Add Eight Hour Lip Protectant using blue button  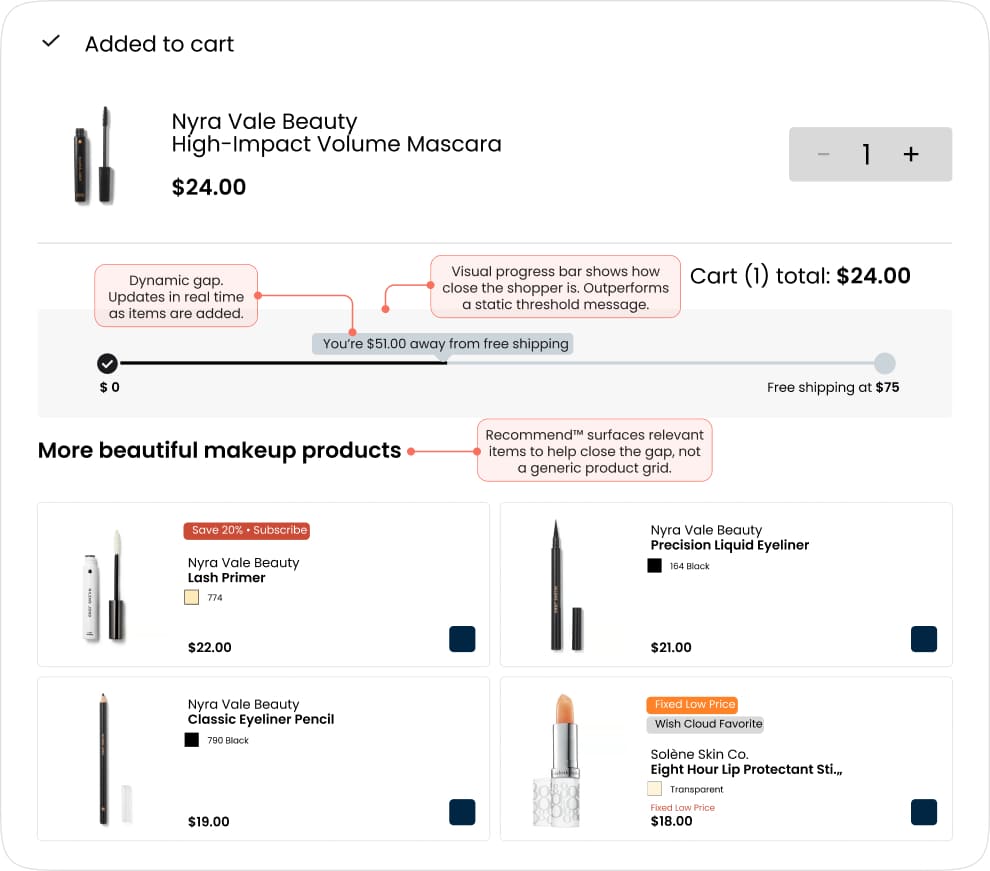pyautogui.click(x=924, y=812)
